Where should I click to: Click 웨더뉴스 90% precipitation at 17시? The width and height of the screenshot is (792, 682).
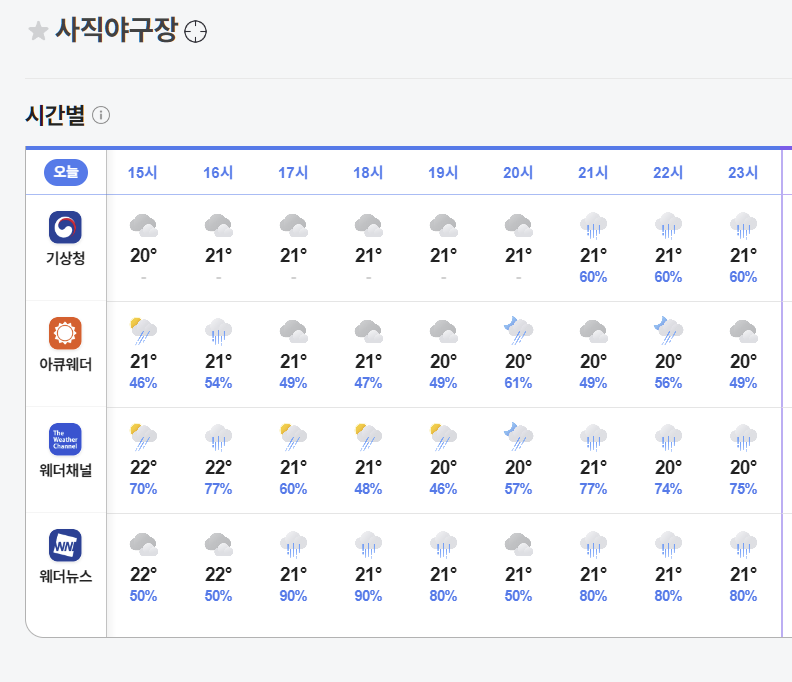pos(293,596)
